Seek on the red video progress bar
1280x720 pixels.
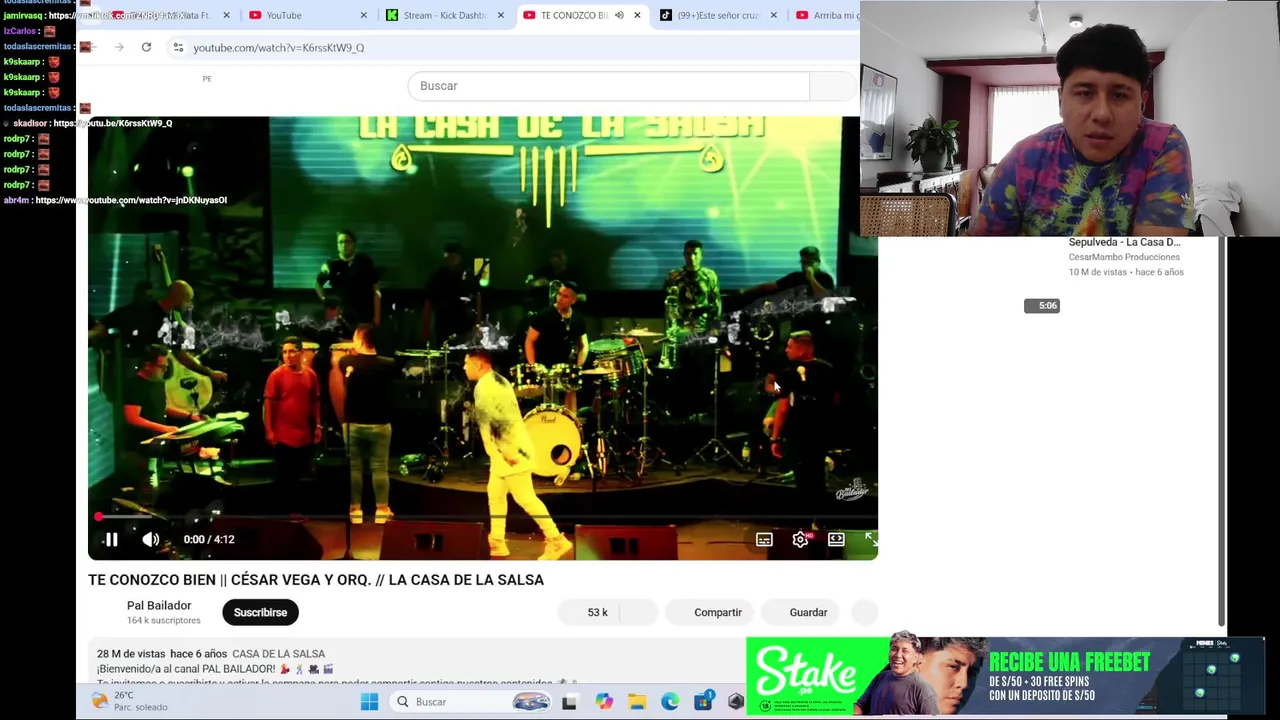[483, 516]
